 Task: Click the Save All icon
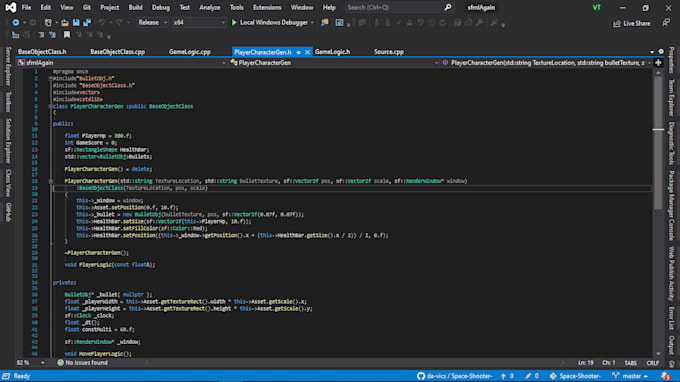[x=87, y=23]
